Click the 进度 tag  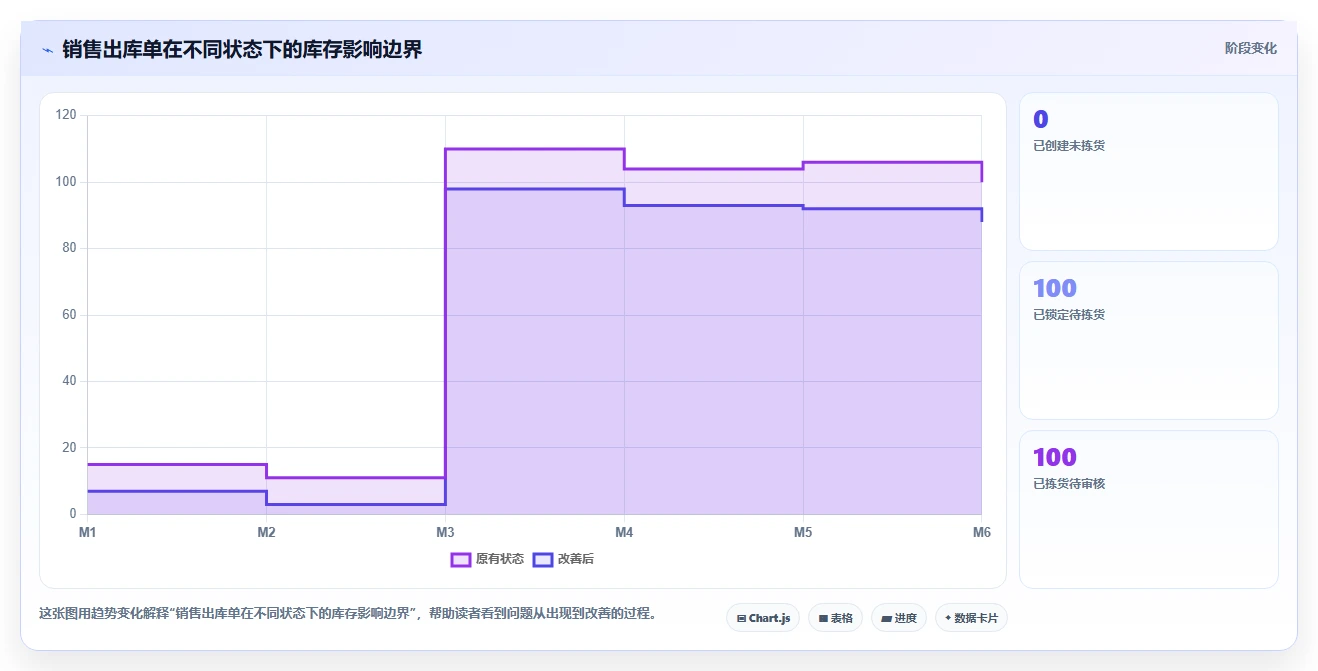899,618
